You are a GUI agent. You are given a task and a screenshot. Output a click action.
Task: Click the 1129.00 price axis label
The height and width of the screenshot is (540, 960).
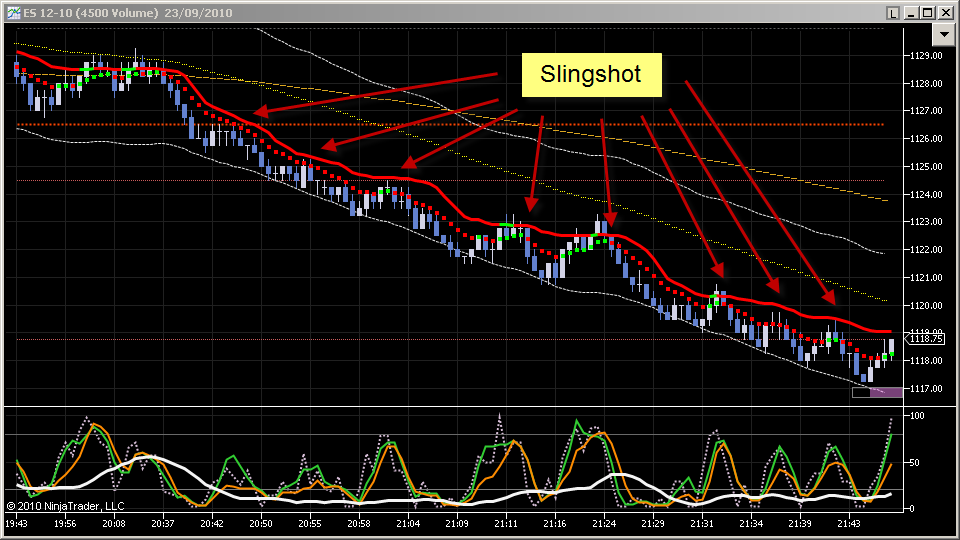point(926,56)
